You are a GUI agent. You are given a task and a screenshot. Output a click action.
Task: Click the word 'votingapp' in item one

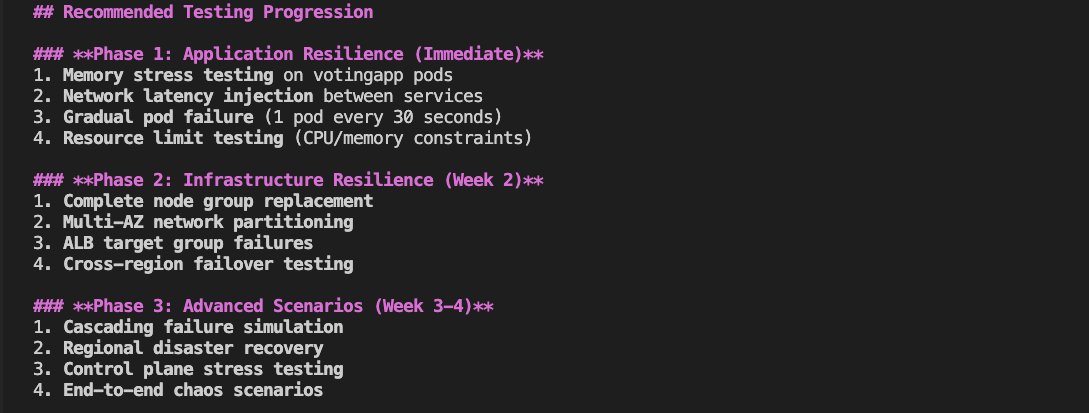[x=358, y=75]
